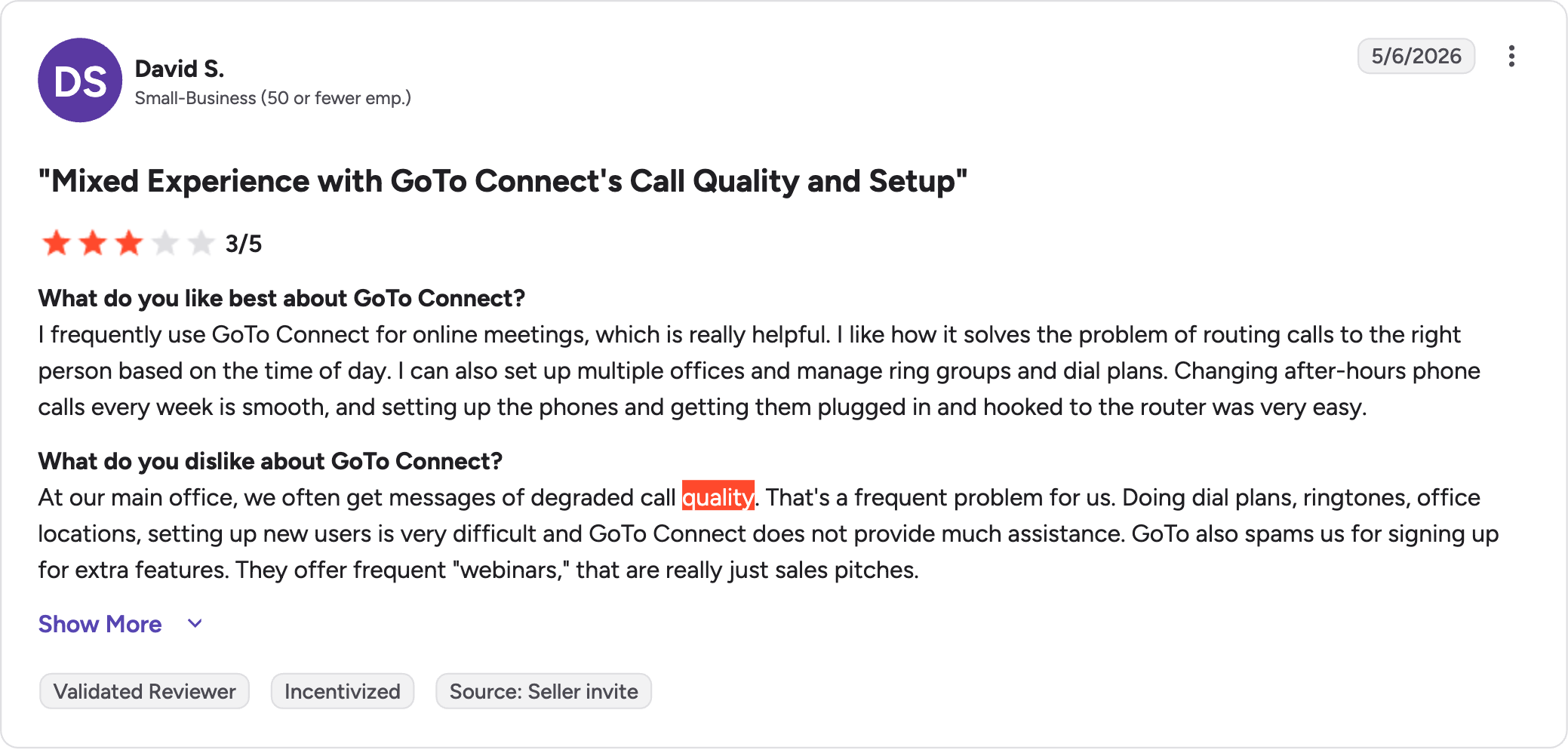Image resolution: width=1568 pixels, height=750 pixels.
Task: Click the third rating star
Action: click(x=129, y=244)
